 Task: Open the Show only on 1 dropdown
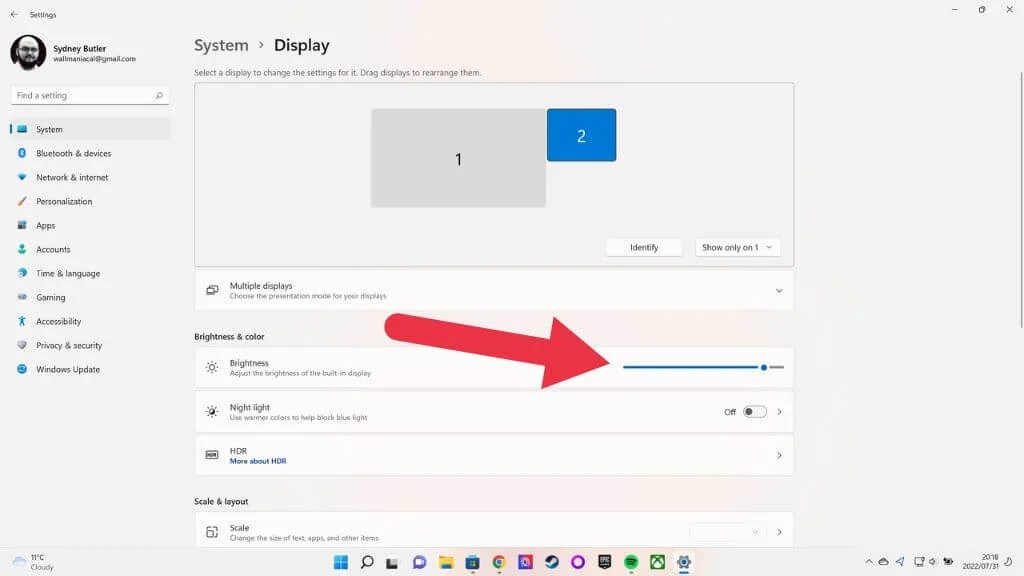pyautogui.click(x=737, y=247)
